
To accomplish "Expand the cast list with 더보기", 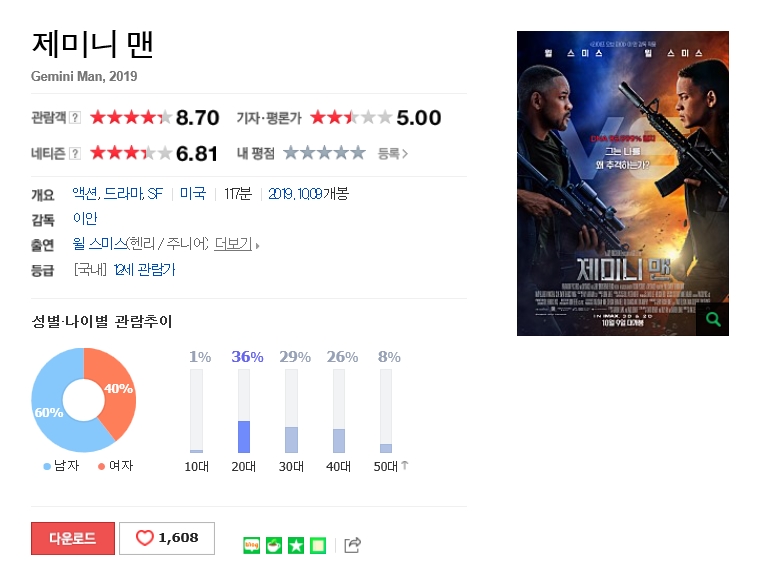I will point(234,243).
